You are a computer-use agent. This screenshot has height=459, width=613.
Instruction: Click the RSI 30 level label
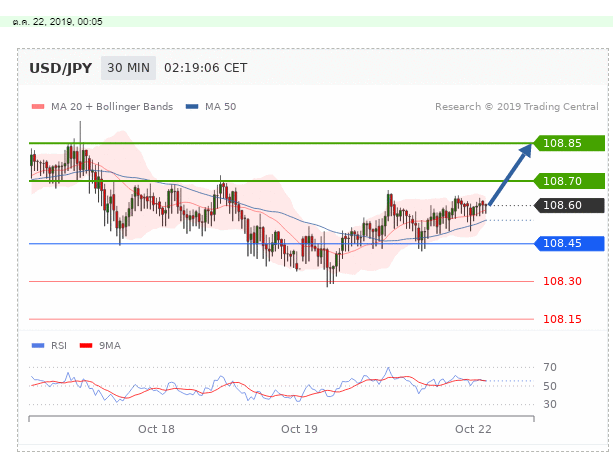(550, 404)
